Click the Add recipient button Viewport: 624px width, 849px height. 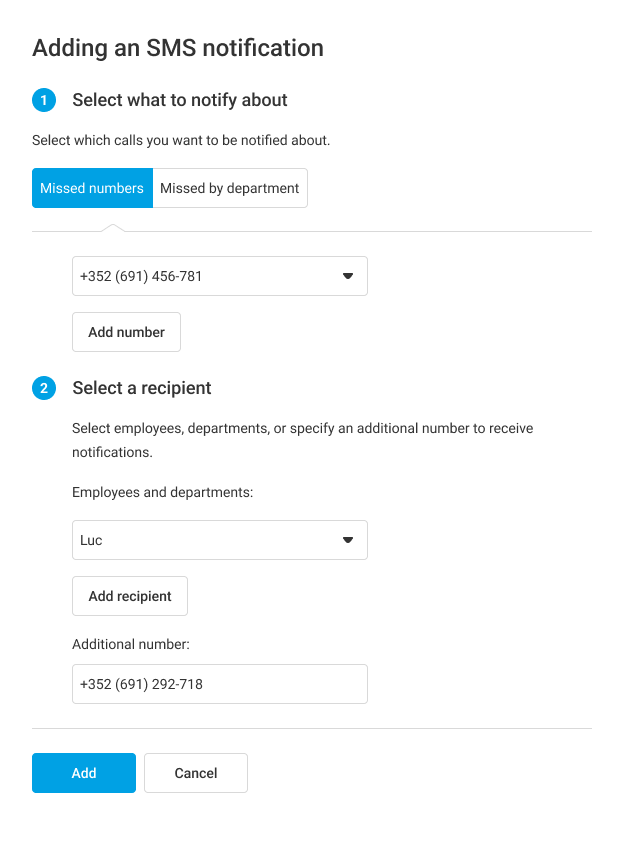(130, 596)
